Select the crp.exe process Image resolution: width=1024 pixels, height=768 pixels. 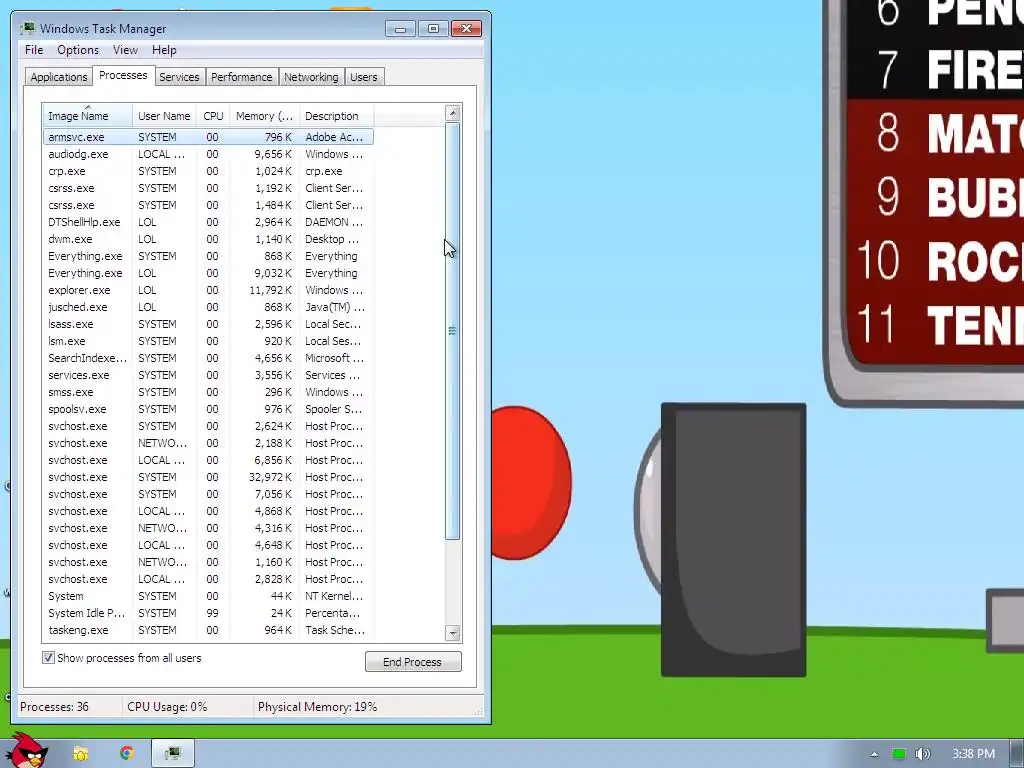208,171
